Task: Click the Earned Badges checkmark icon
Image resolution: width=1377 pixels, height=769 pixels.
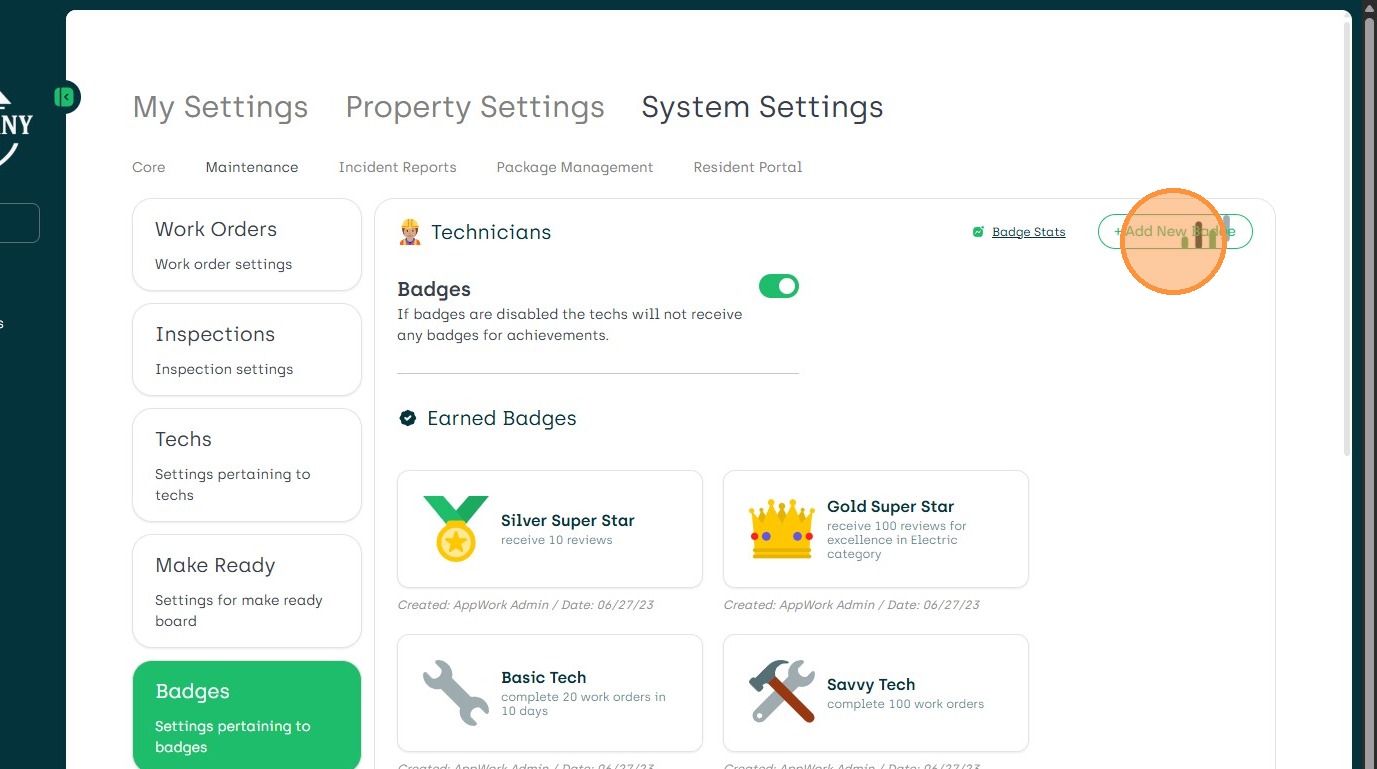Action: click(x=408, y=418)
